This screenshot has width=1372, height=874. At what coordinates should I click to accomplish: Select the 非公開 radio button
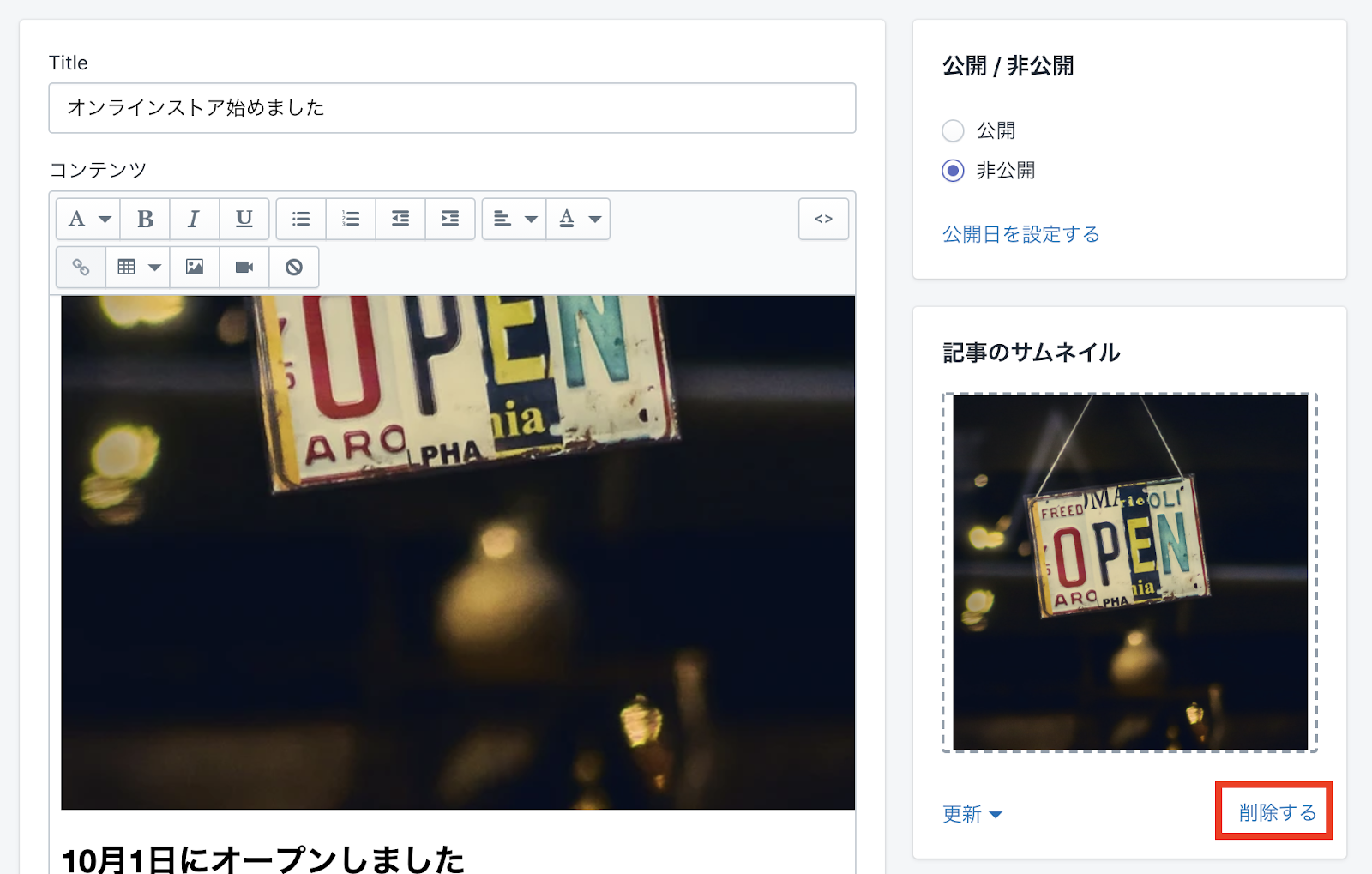point(953,171)
